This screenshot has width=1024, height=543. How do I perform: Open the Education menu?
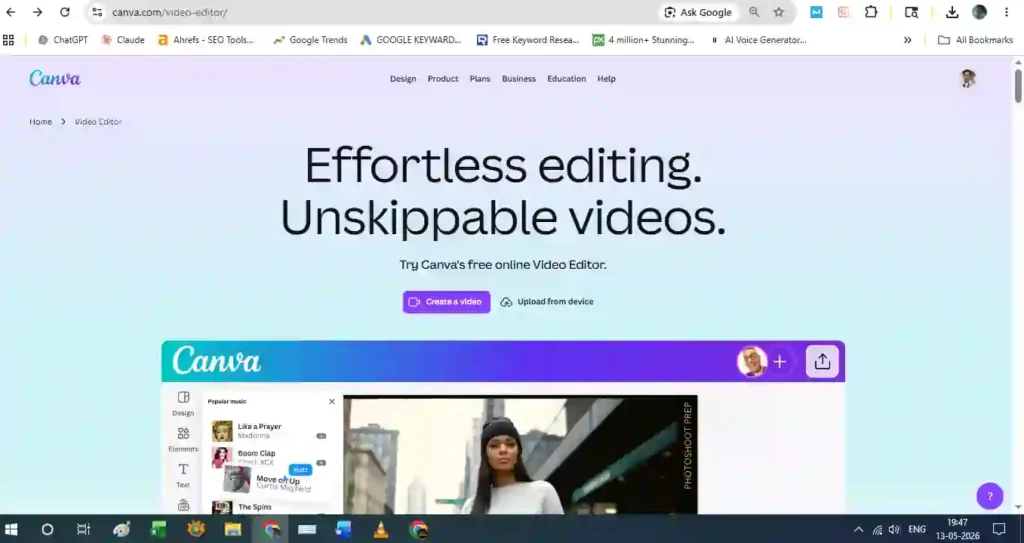pos(566,78)
